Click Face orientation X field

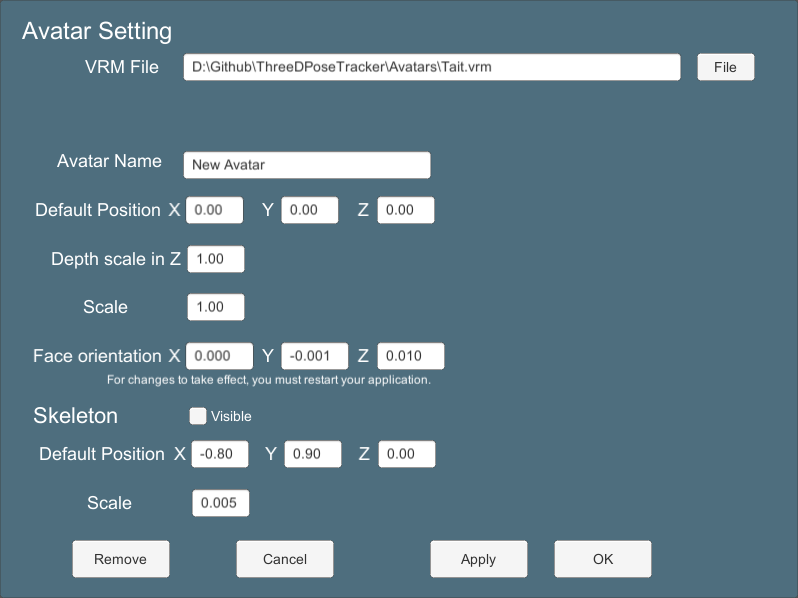(x=220, y=356)
